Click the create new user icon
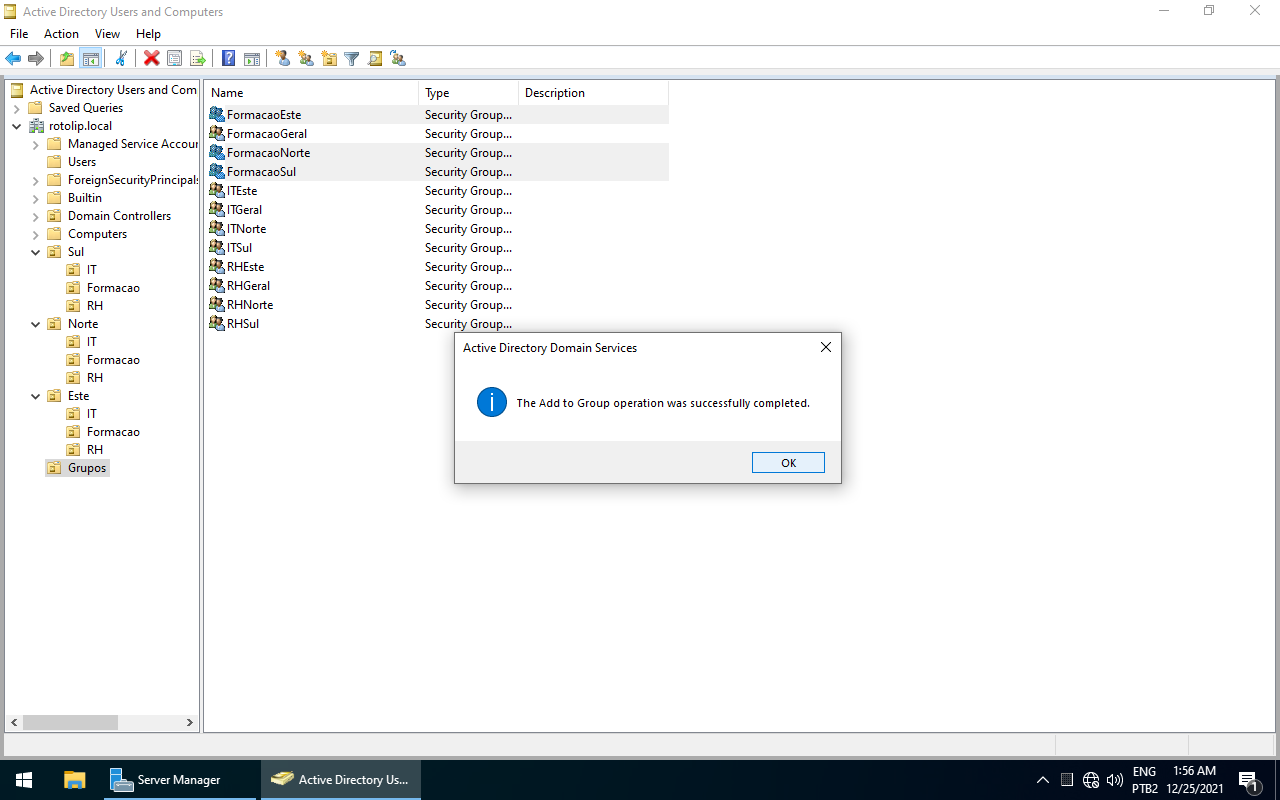Screen dimensions: 1280x800 click(x=283, y=59)
